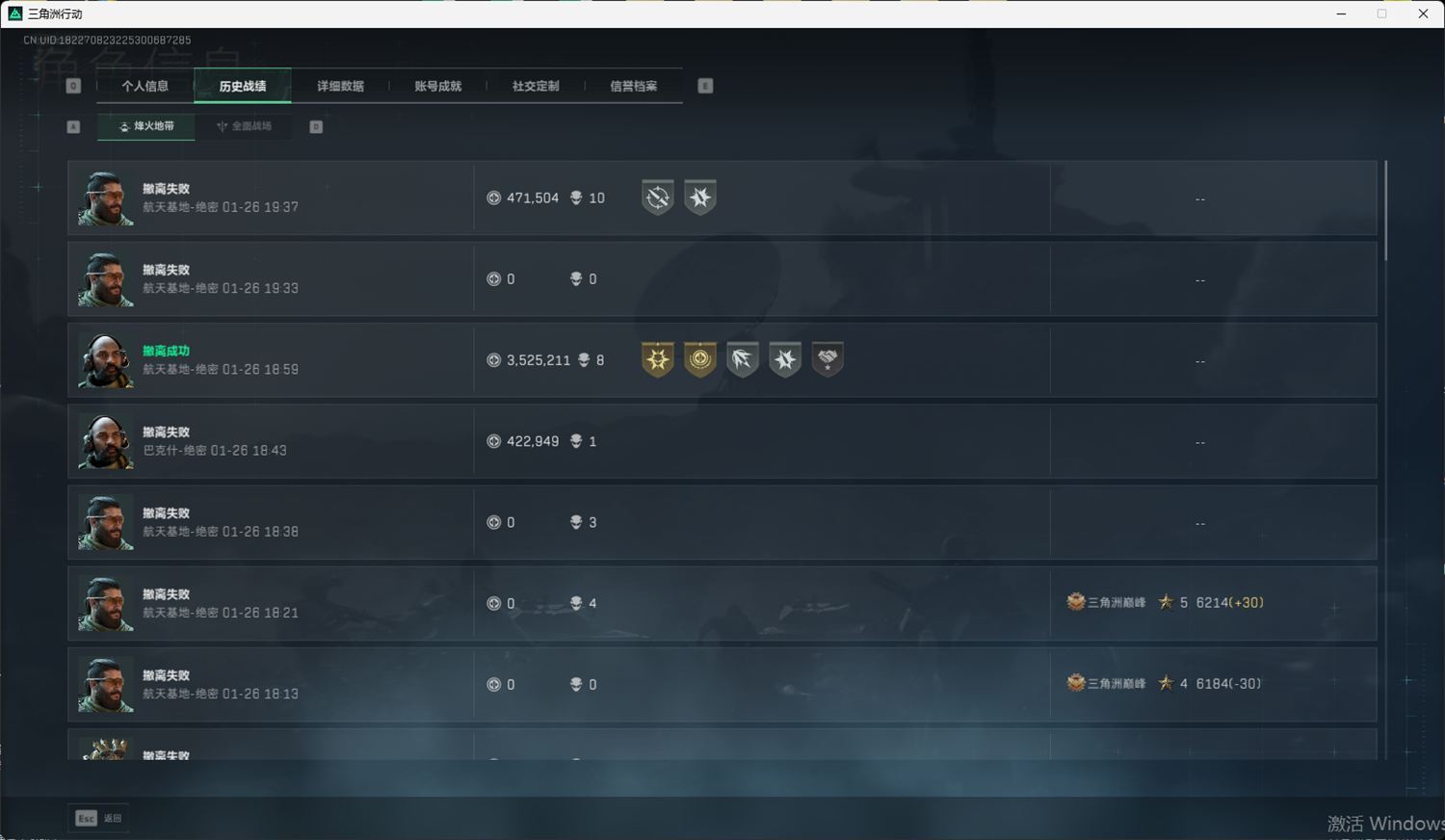Click the match history scrollbar
The image size is (1445, 840).
(1386, 210)
